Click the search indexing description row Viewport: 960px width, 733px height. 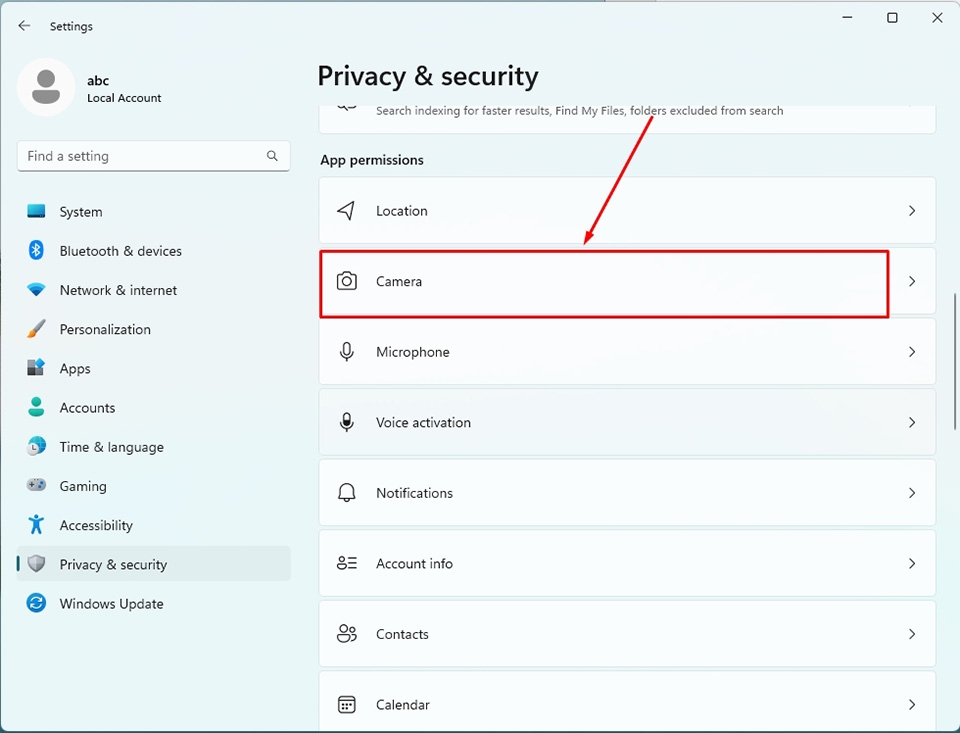627,119
